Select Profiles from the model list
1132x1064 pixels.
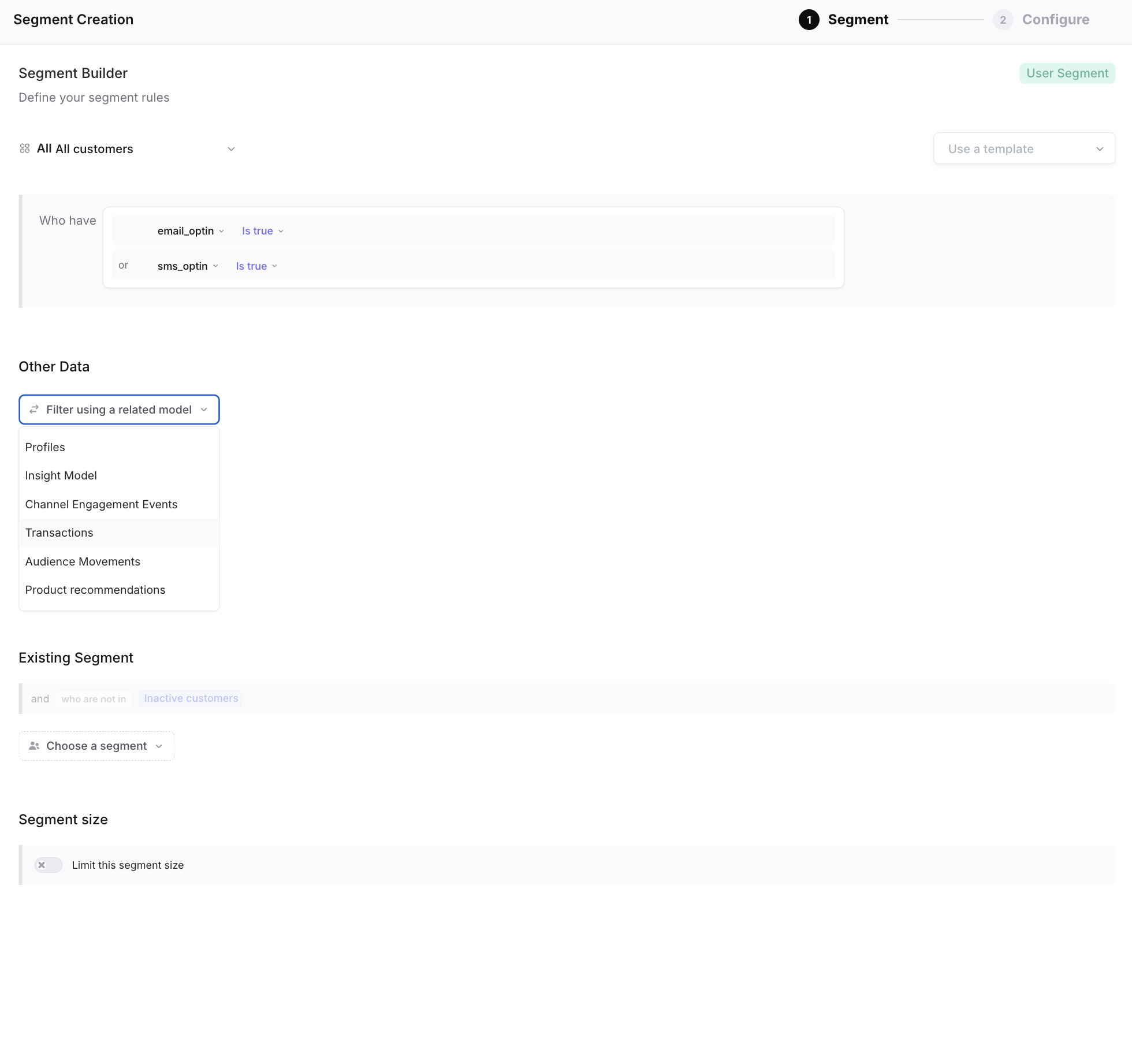(119, 447)
